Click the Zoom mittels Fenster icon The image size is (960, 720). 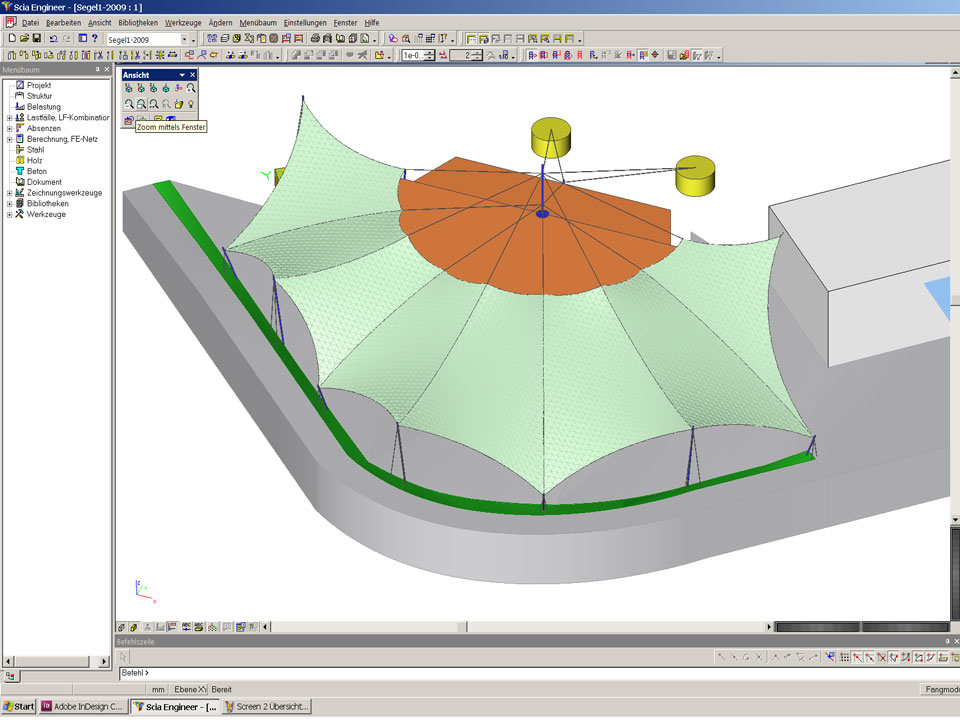[141, 104]
